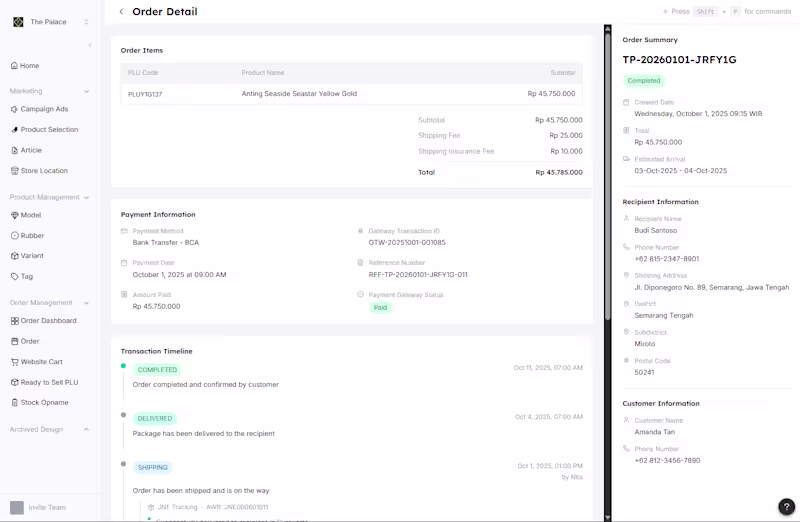800x522 pixels.
Task: Click the page vertical scrollbar
Action: tap(607, 176)
